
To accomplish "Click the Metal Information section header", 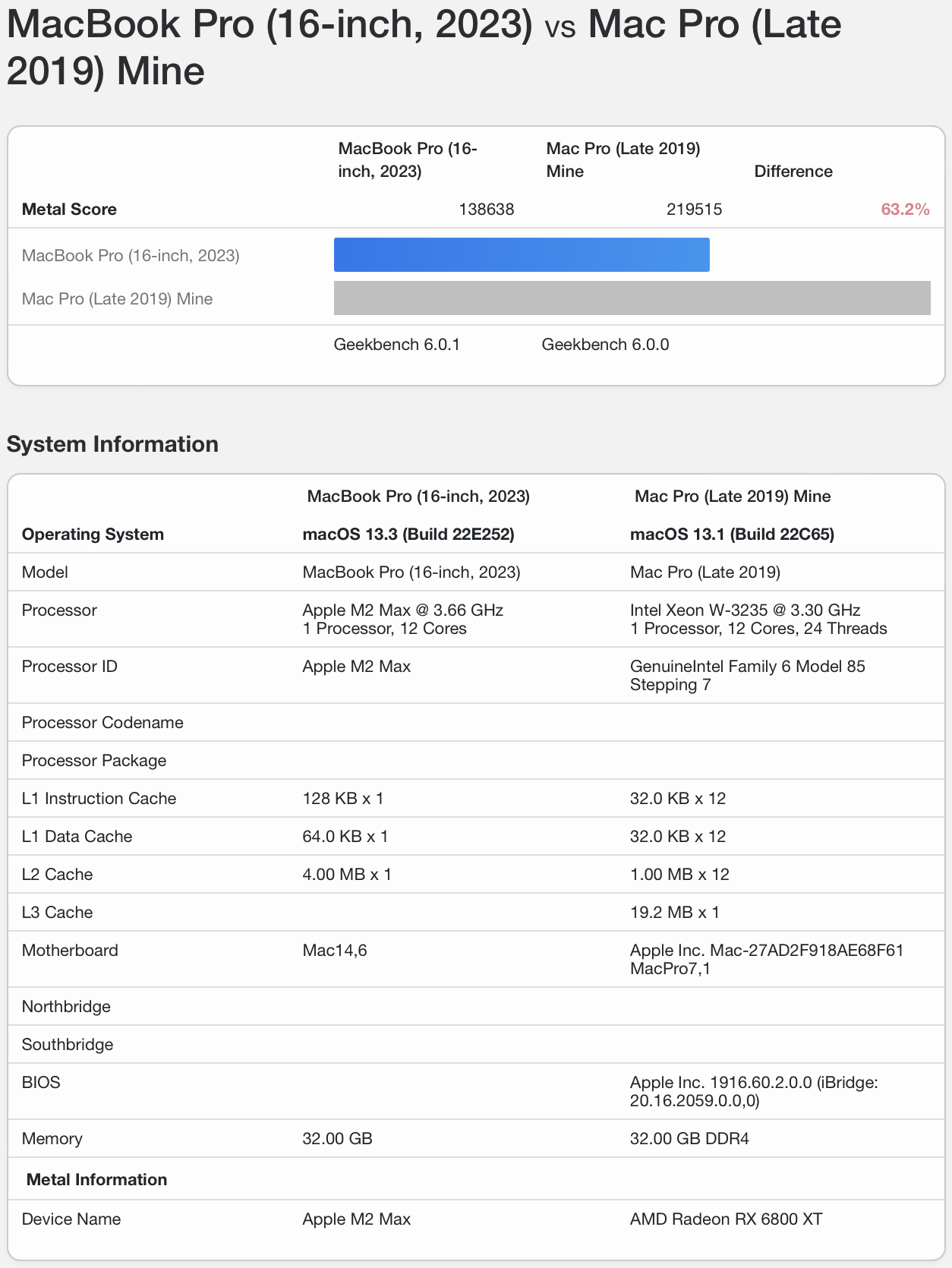I will (96, 1180).
